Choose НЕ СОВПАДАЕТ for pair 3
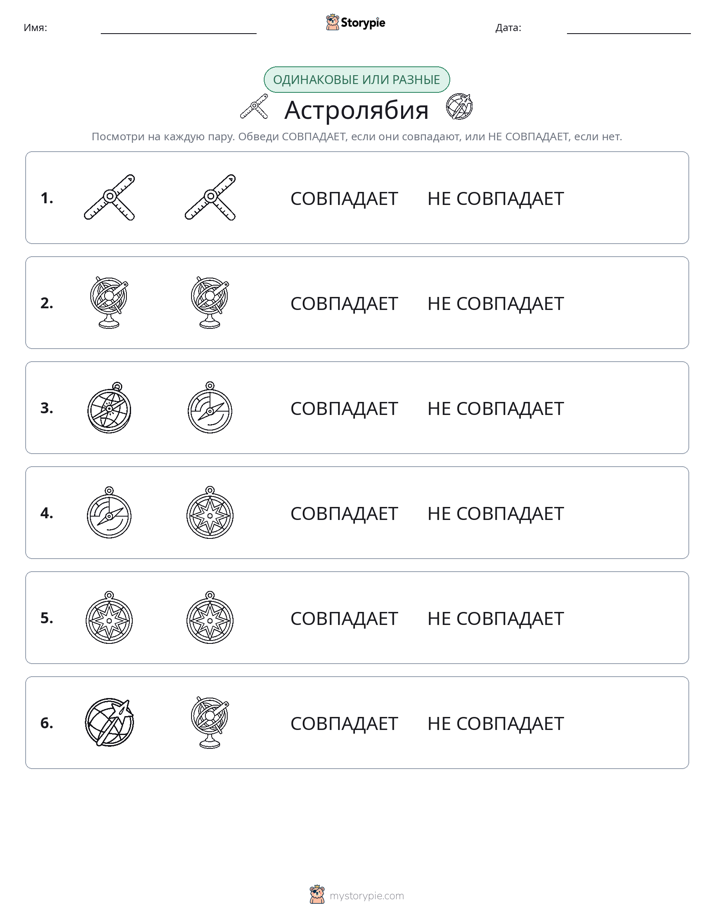 495,408
